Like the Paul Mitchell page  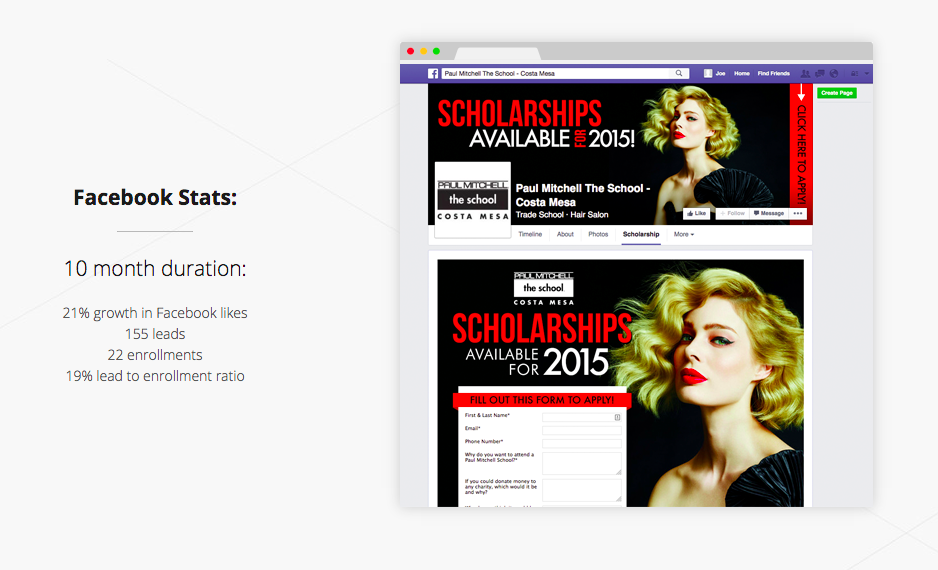pos(696,214)
